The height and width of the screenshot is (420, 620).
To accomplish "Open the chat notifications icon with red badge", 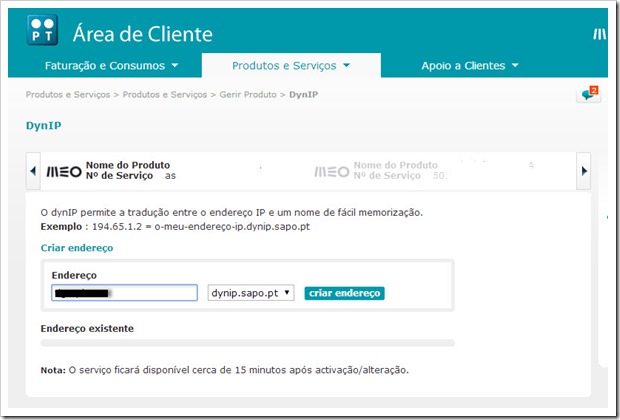I will pos(589,94).
